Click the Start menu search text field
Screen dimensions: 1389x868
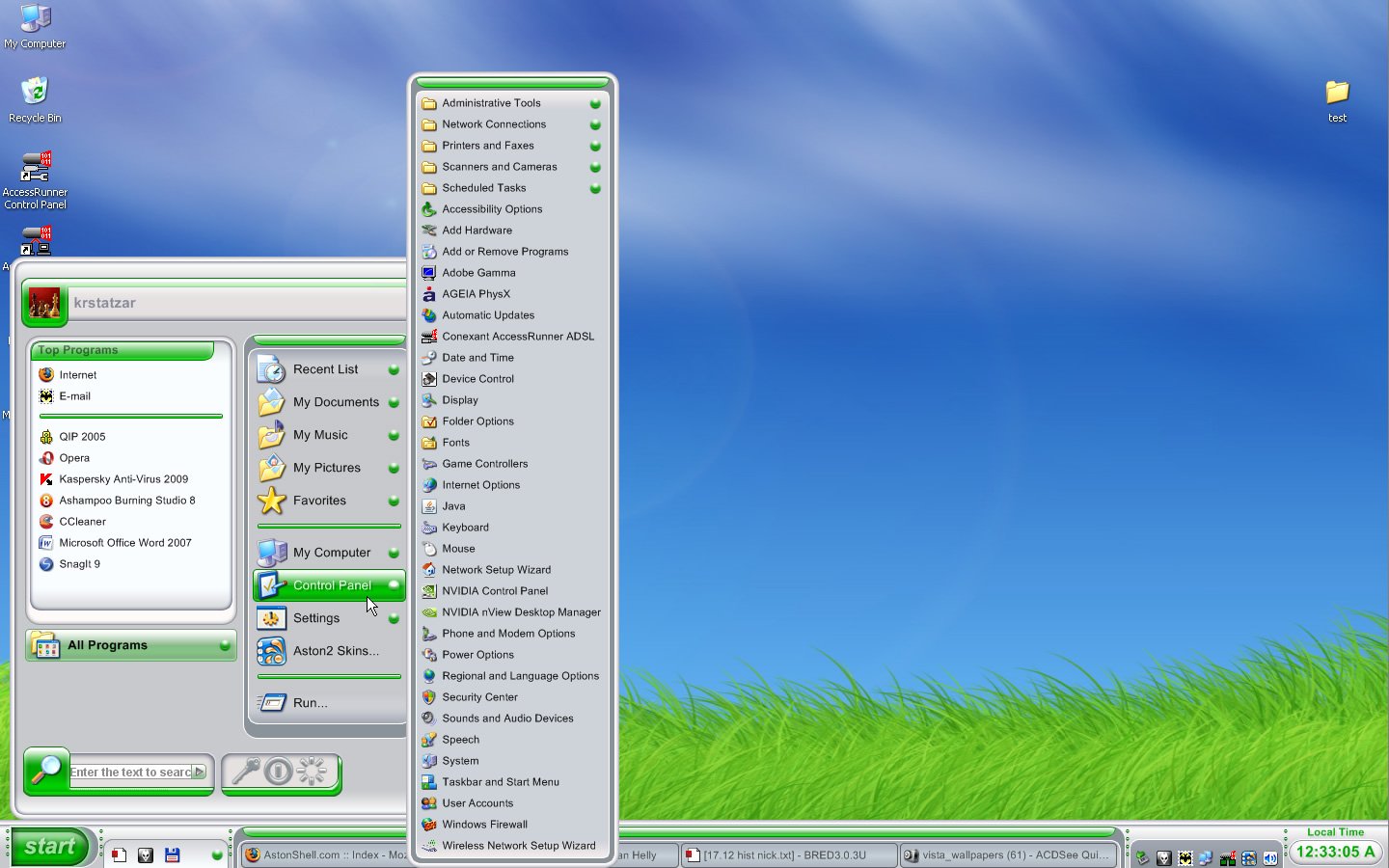pos(131,772)
